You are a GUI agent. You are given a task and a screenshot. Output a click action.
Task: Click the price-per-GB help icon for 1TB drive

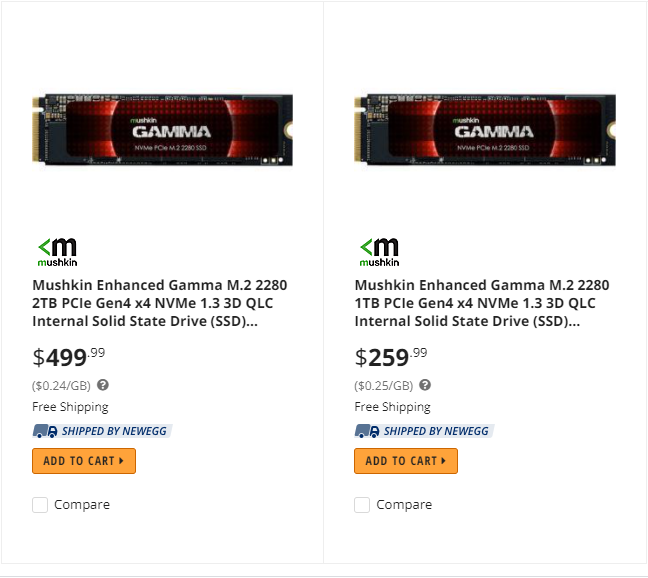tap(425, 385)
